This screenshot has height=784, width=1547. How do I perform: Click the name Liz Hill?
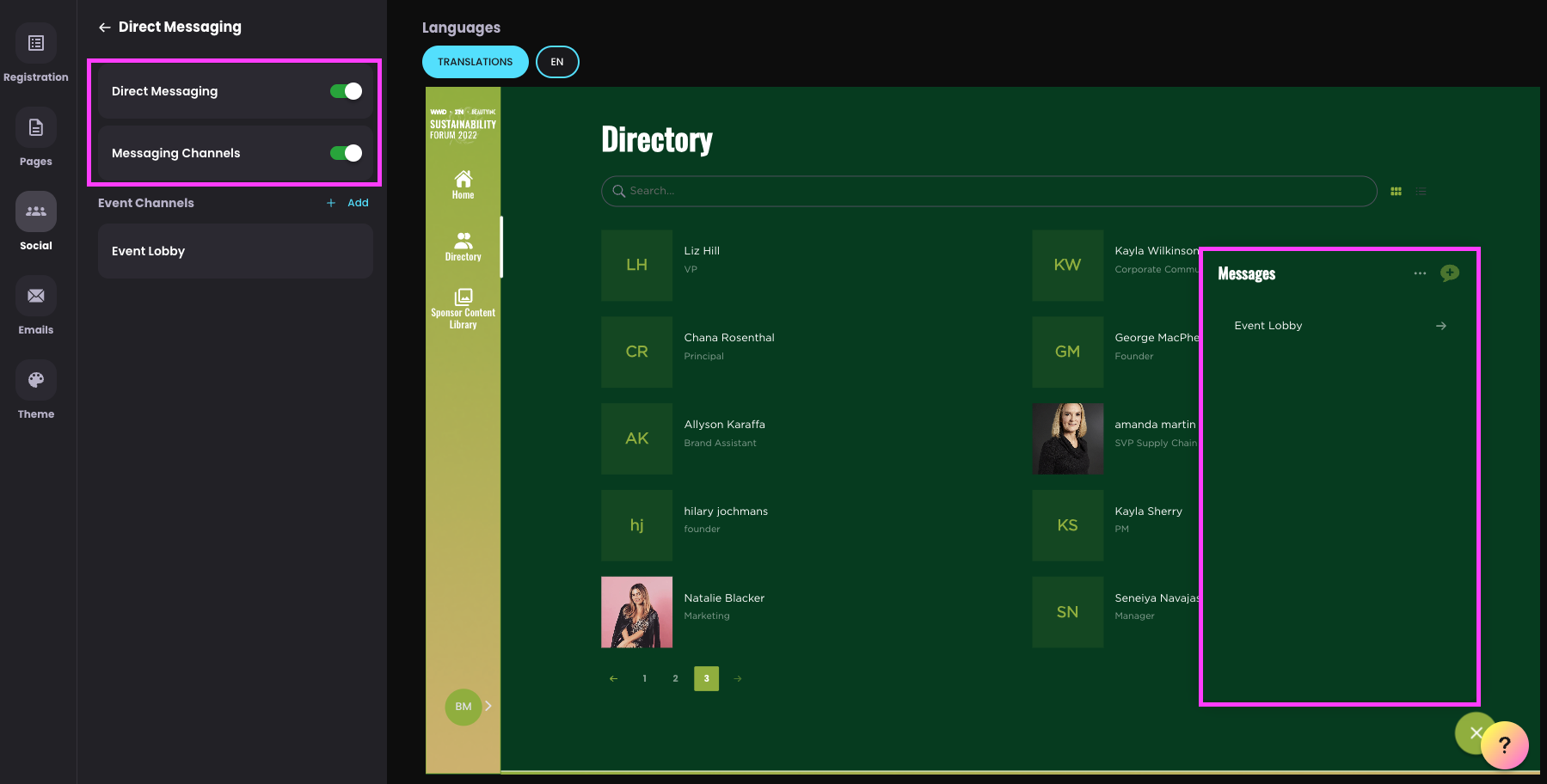702,251
